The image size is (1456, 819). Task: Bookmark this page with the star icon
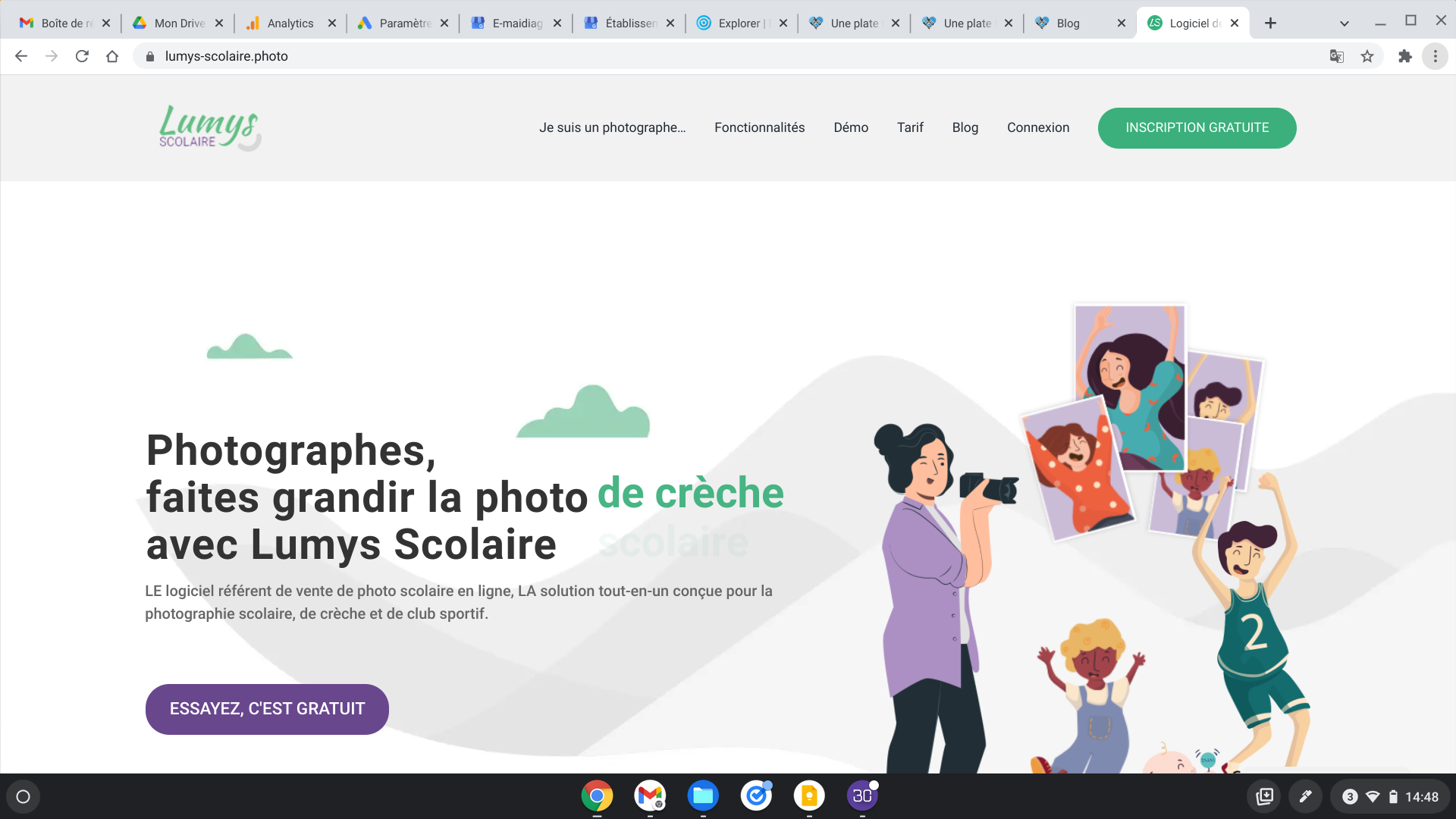(1367, 56)
